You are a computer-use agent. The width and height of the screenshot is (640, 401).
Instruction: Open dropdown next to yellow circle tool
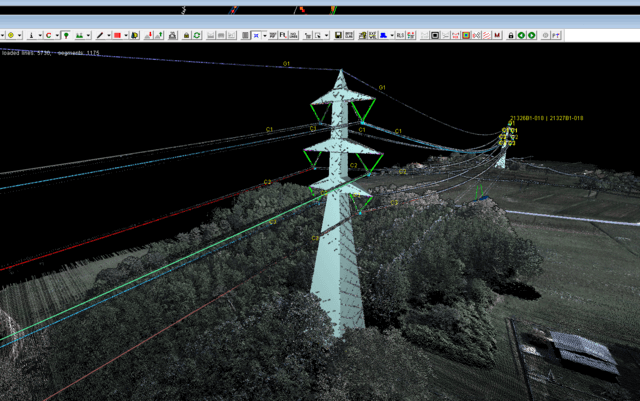19,36
